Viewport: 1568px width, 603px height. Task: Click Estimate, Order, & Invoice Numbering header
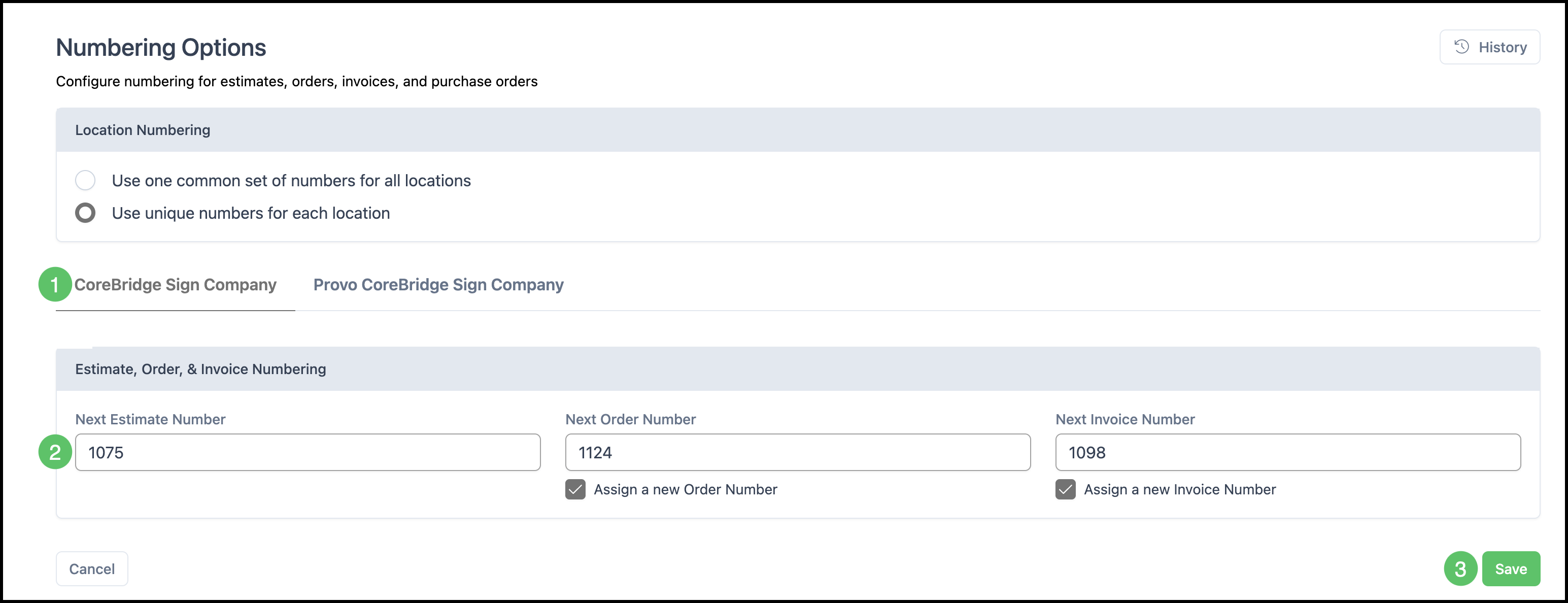pyautogui.click(x=200, y=369)
